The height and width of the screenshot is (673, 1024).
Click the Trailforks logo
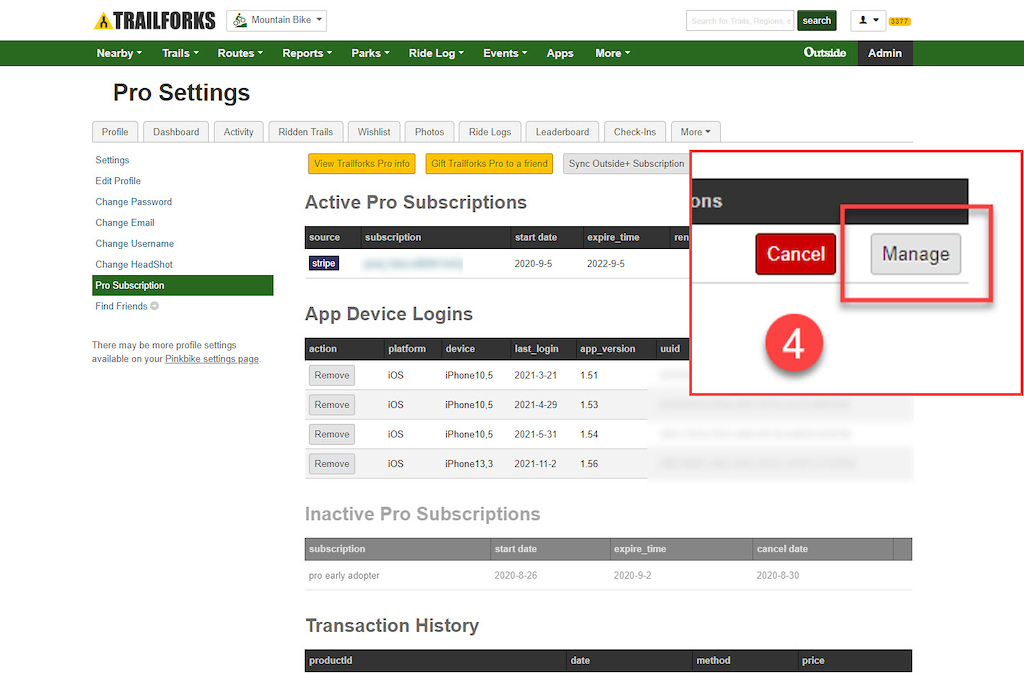pos(155,21)
